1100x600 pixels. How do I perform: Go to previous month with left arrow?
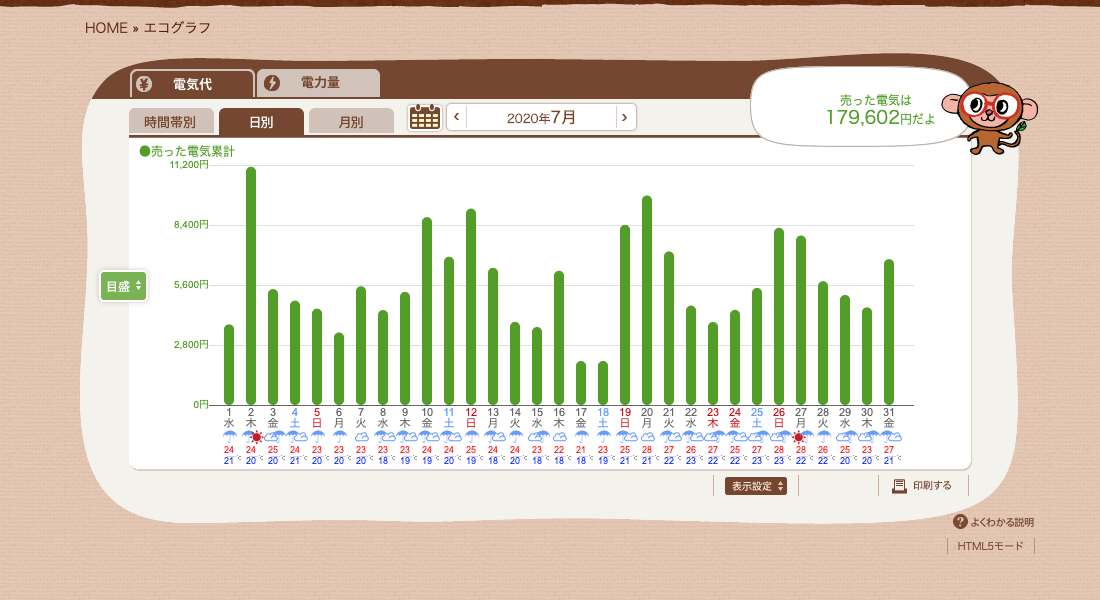tap(457, 117)
